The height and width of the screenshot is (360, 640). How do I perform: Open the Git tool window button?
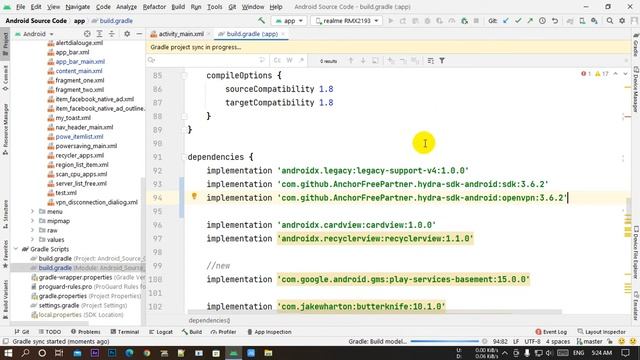[22, 332]
